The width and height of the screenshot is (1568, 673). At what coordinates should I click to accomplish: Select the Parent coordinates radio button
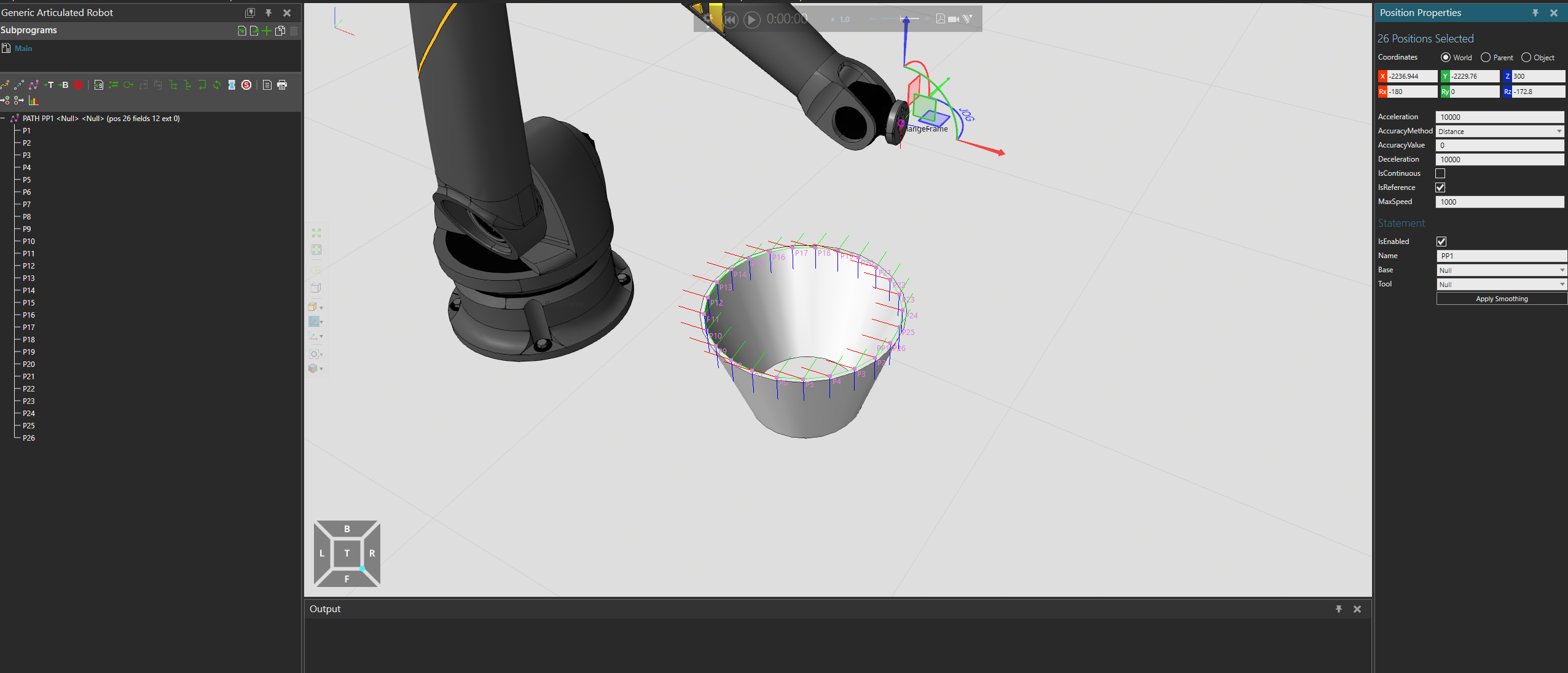tap(1486, 58)
